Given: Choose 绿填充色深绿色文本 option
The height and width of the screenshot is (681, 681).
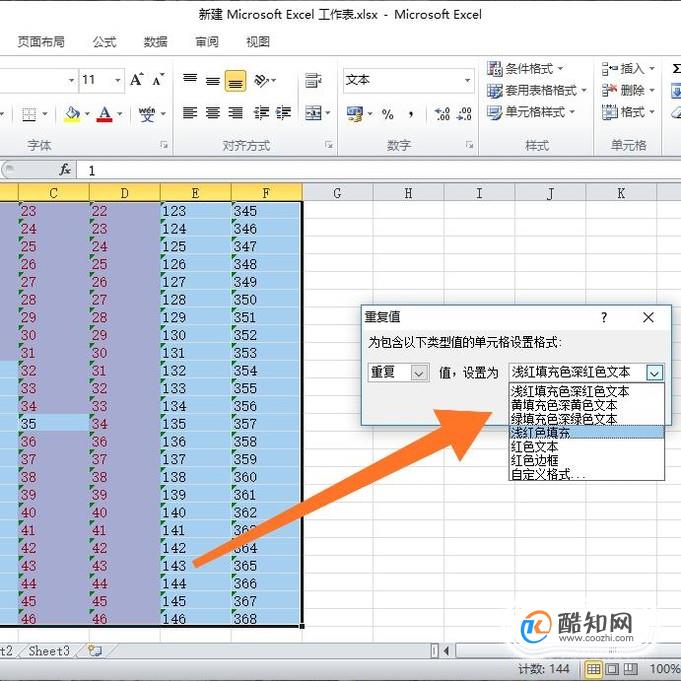Looking at the screenshot, I should tap(586, 419).
